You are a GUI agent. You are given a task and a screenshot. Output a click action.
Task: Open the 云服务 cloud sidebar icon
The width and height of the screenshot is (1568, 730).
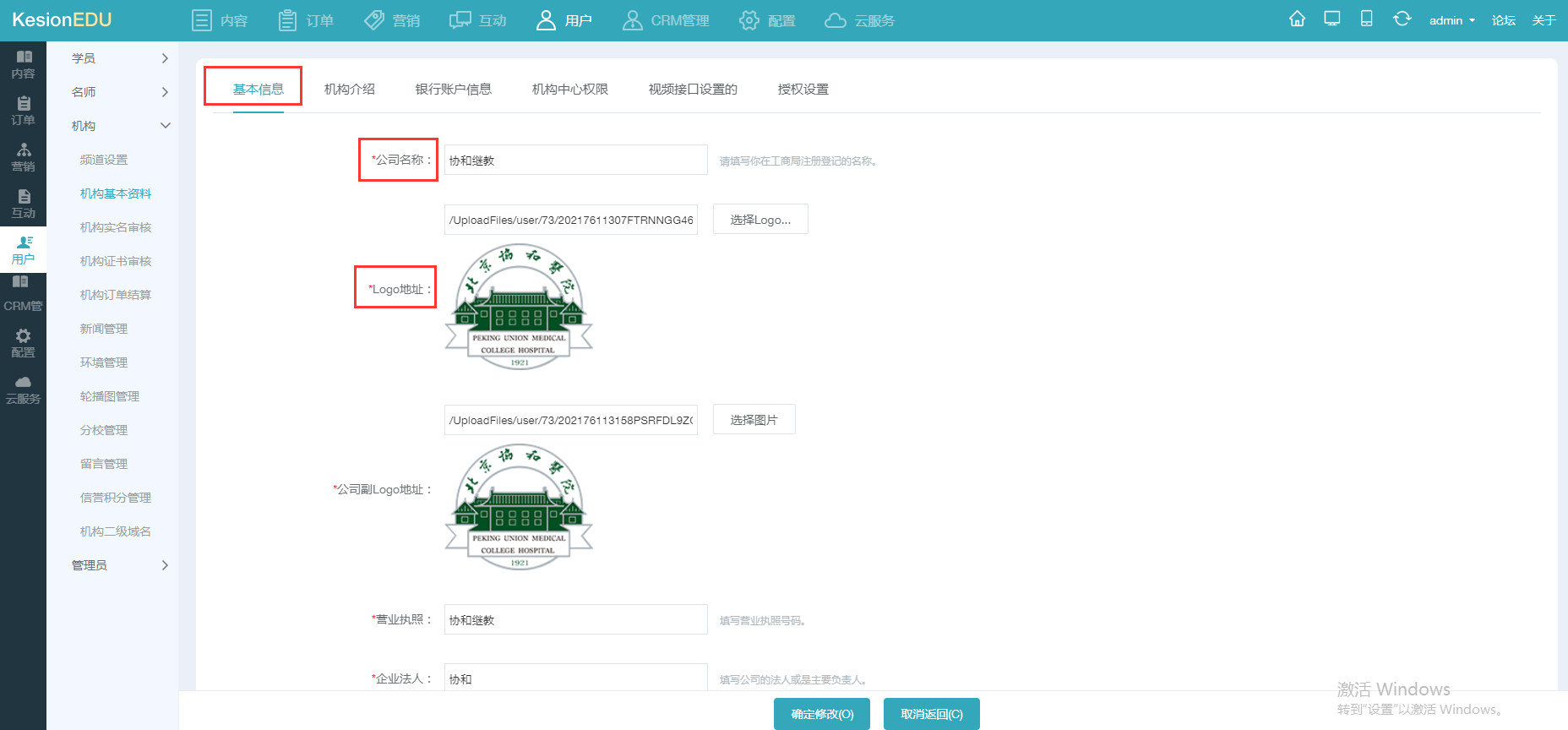point(24,390)
